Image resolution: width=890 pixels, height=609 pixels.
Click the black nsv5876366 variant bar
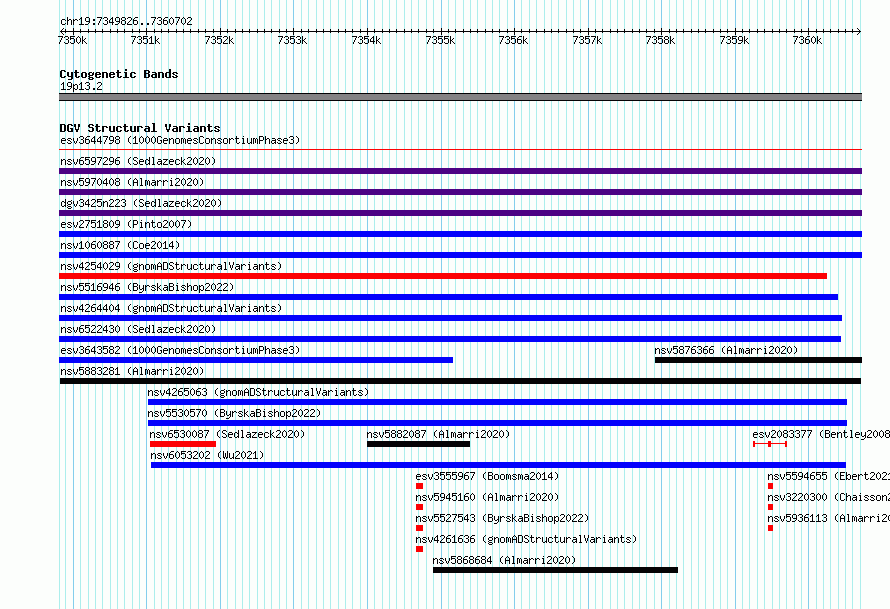(758, 360)
